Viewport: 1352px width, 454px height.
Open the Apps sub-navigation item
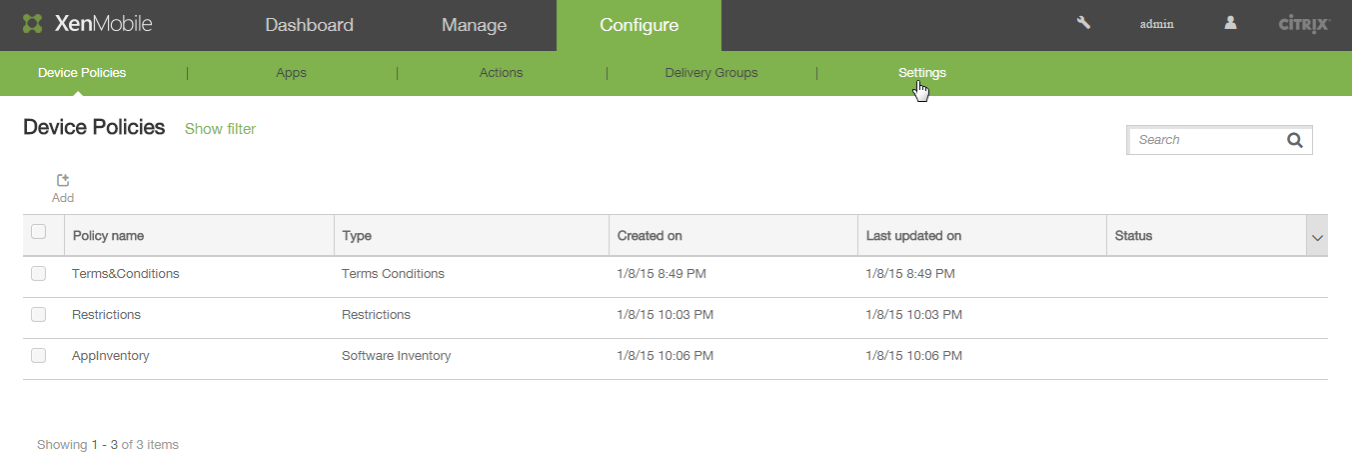click(x=291, y=73)
